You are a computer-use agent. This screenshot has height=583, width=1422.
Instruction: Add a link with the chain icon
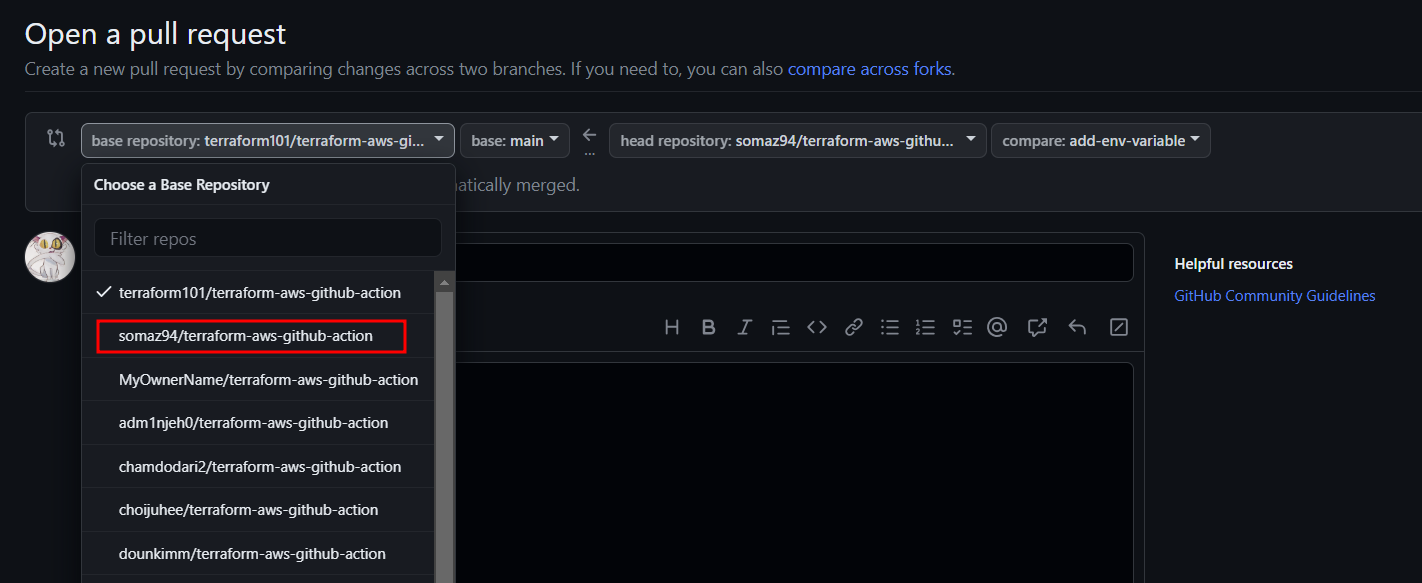click(853, 327)
